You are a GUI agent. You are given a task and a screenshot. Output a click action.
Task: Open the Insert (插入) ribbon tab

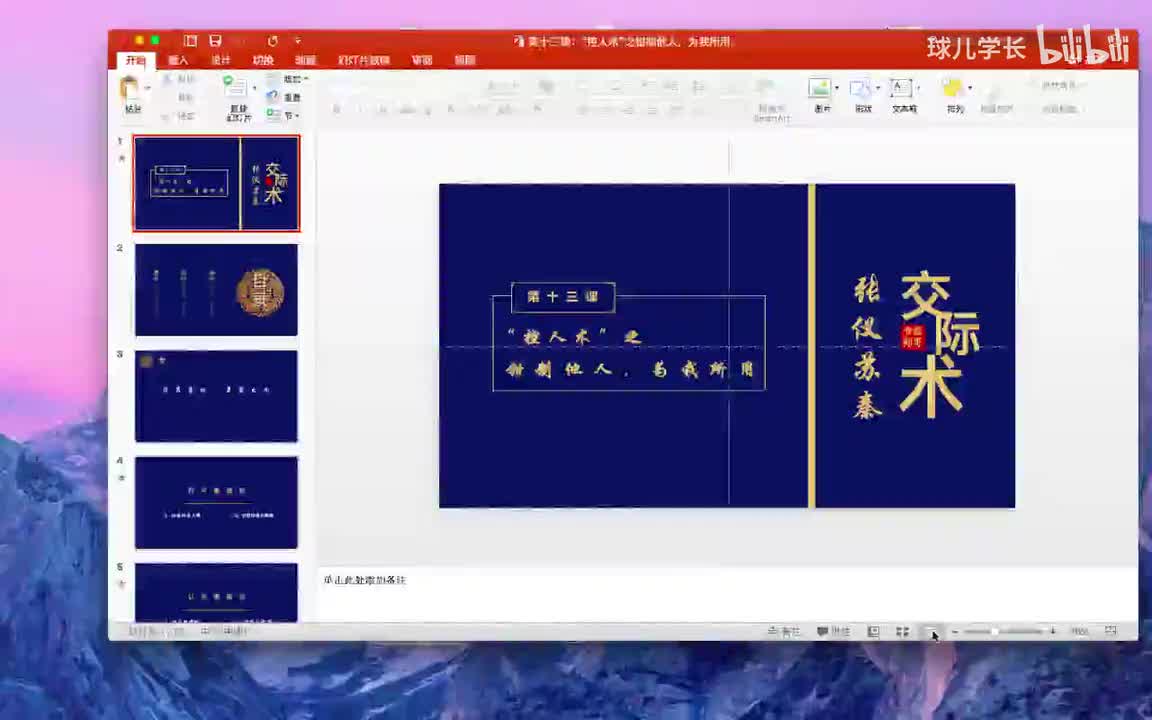point(178,60)
